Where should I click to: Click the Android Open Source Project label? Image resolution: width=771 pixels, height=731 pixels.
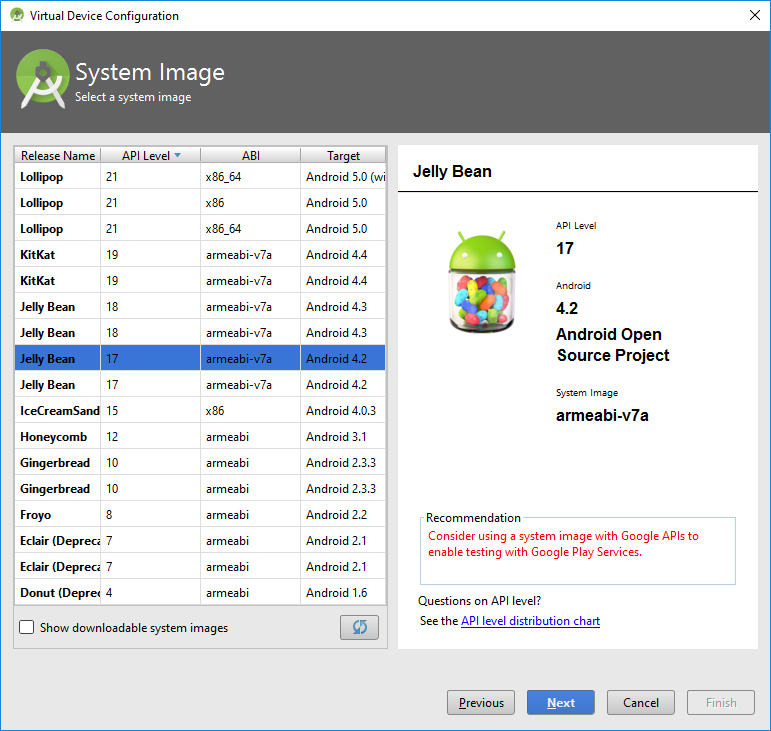click(613, 345)
